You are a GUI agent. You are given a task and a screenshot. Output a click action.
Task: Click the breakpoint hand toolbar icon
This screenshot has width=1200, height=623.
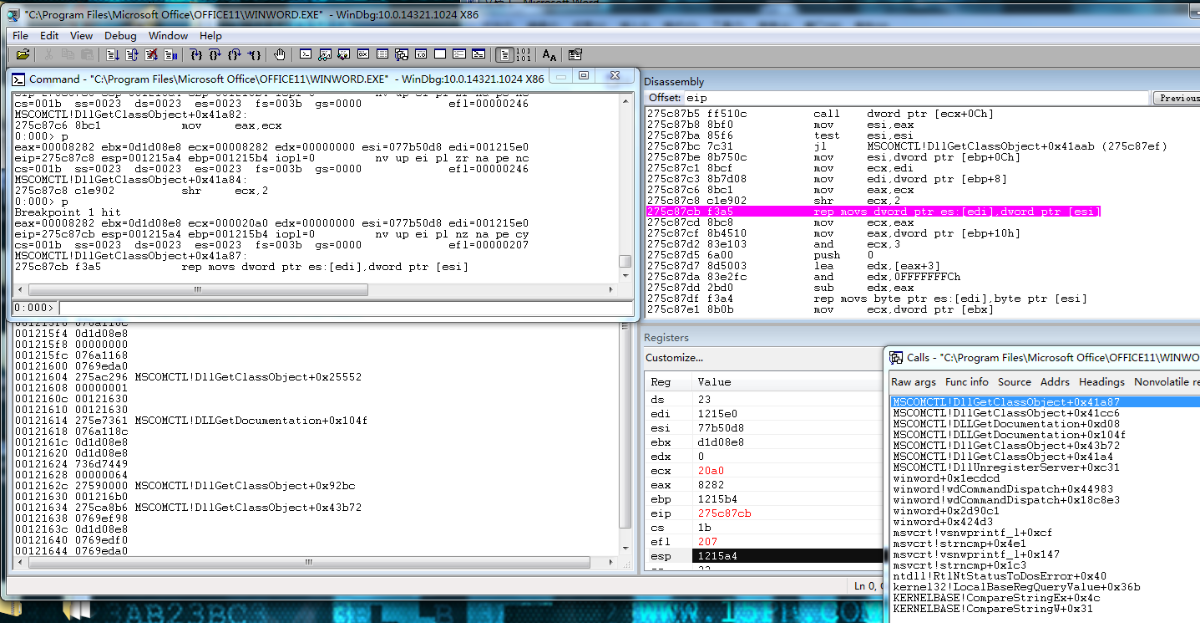point(280,54)
